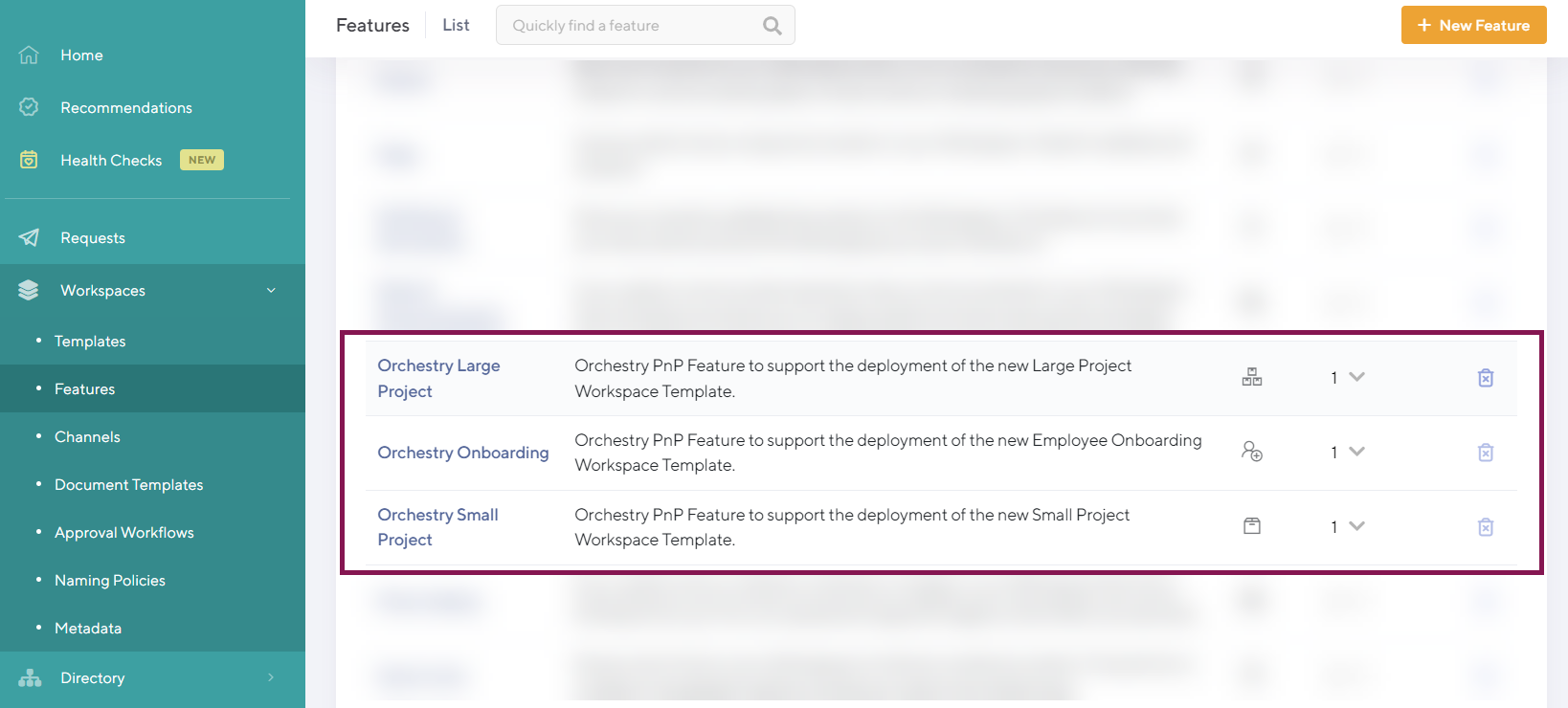Expand Orchestry Large Project usage chevron
This screenshot has width=1568, height=708.
(x=1356, y=377)
